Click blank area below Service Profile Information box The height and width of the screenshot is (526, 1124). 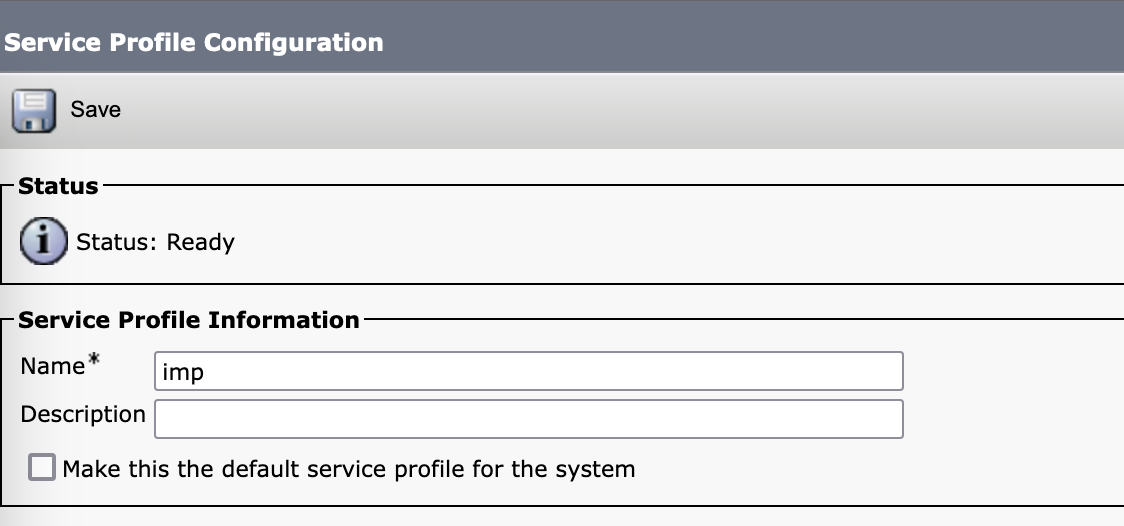pos(560,516)
